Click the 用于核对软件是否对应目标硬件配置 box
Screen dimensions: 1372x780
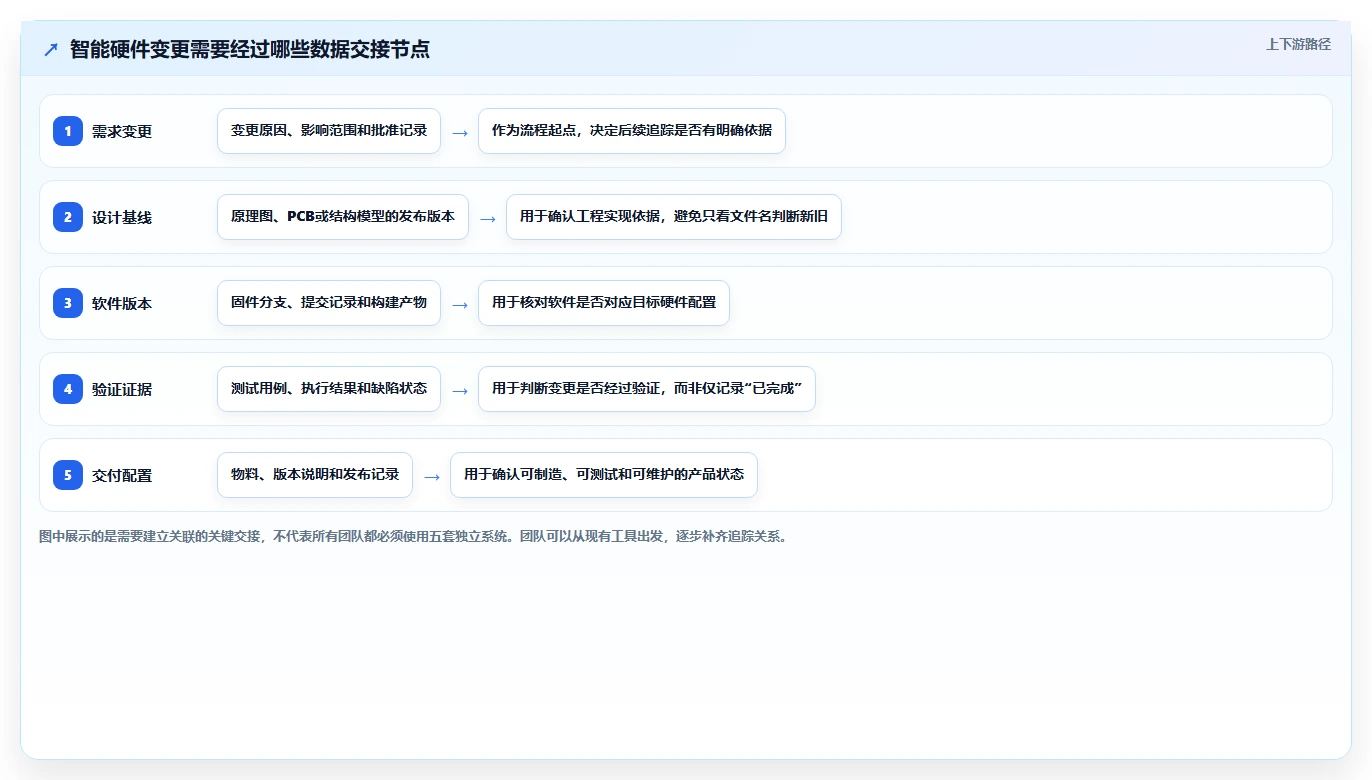click(604, 303)
